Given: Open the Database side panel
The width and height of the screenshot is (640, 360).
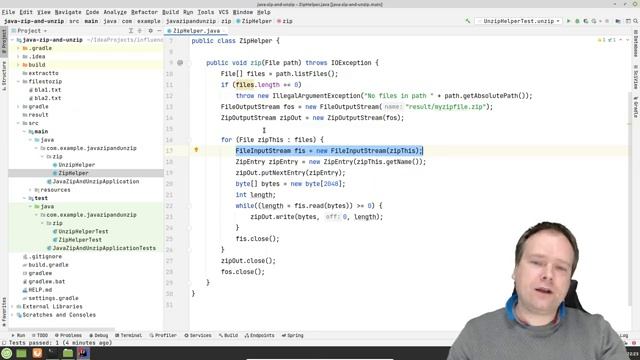Looking at the screenshot, I should click(x=636, y=44).
